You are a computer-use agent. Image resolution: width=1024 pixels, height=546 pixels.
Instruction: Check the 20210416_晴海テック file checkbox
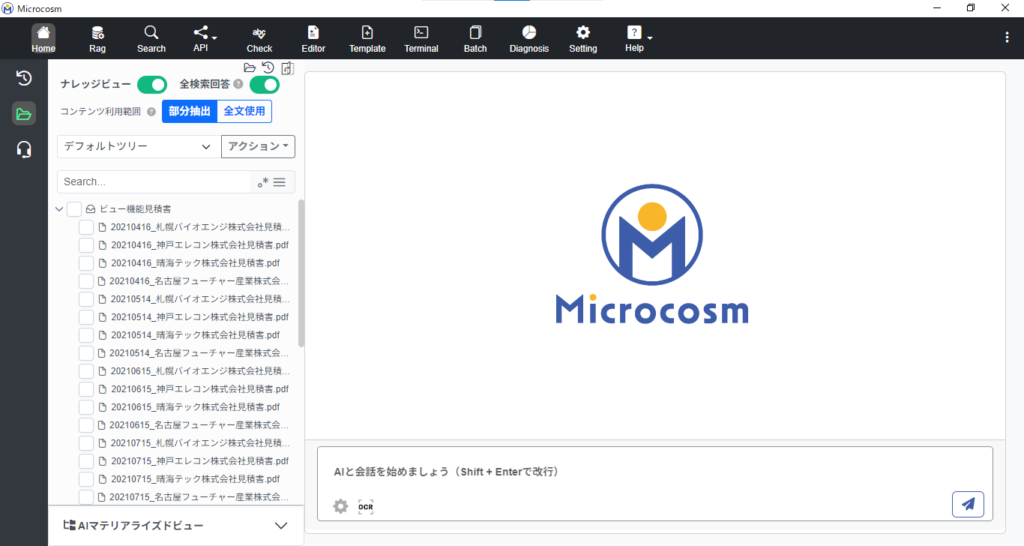pyautogui.click(x=86, y=263)
